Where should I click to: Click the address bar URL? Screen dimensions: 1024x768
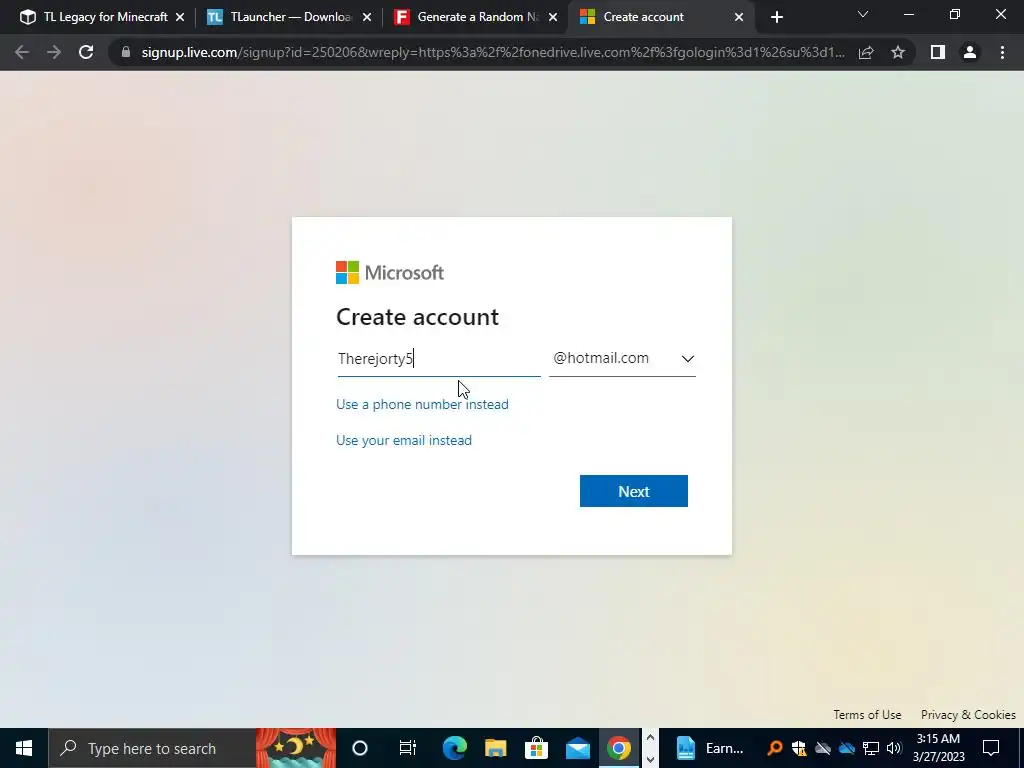click(x=493, y=52)
